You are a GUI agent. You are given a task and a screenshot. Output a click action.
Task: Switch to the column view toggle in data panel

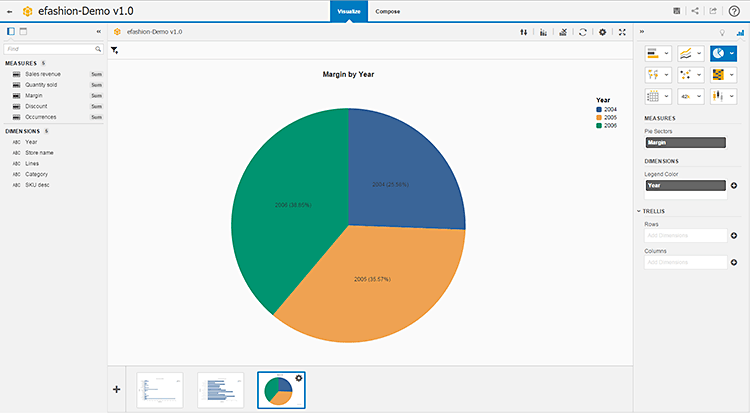(x=23, y=32)
